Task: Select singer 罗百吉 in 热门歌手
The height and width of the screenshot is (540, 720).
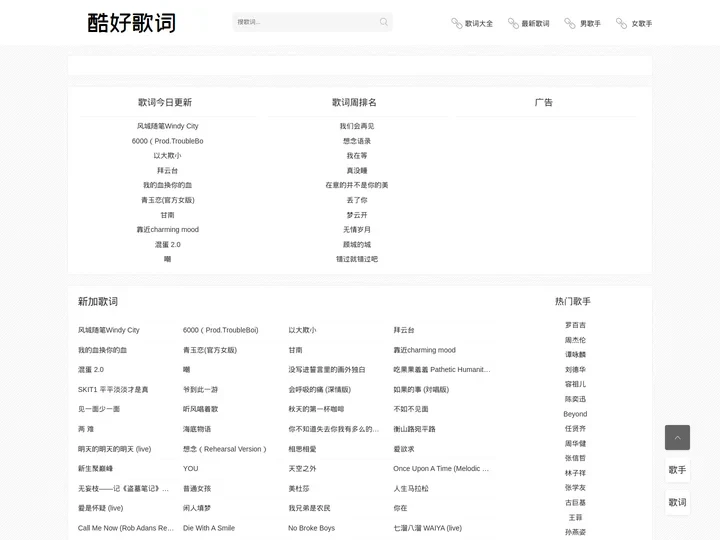Action: 575,325
